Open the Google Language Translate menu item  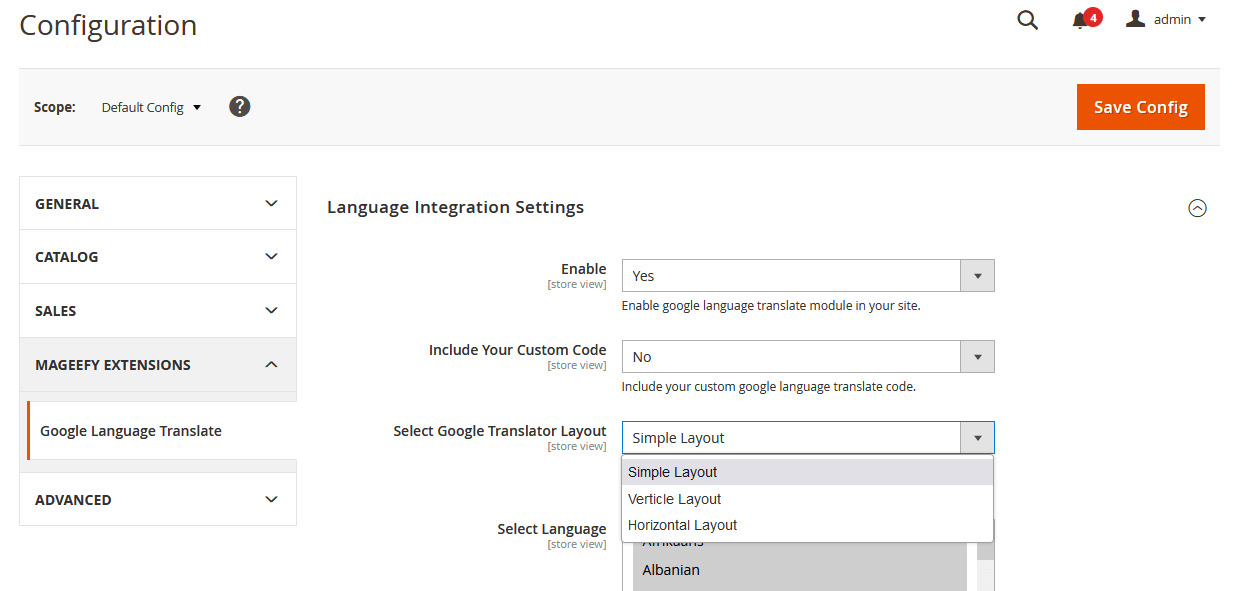131,430
